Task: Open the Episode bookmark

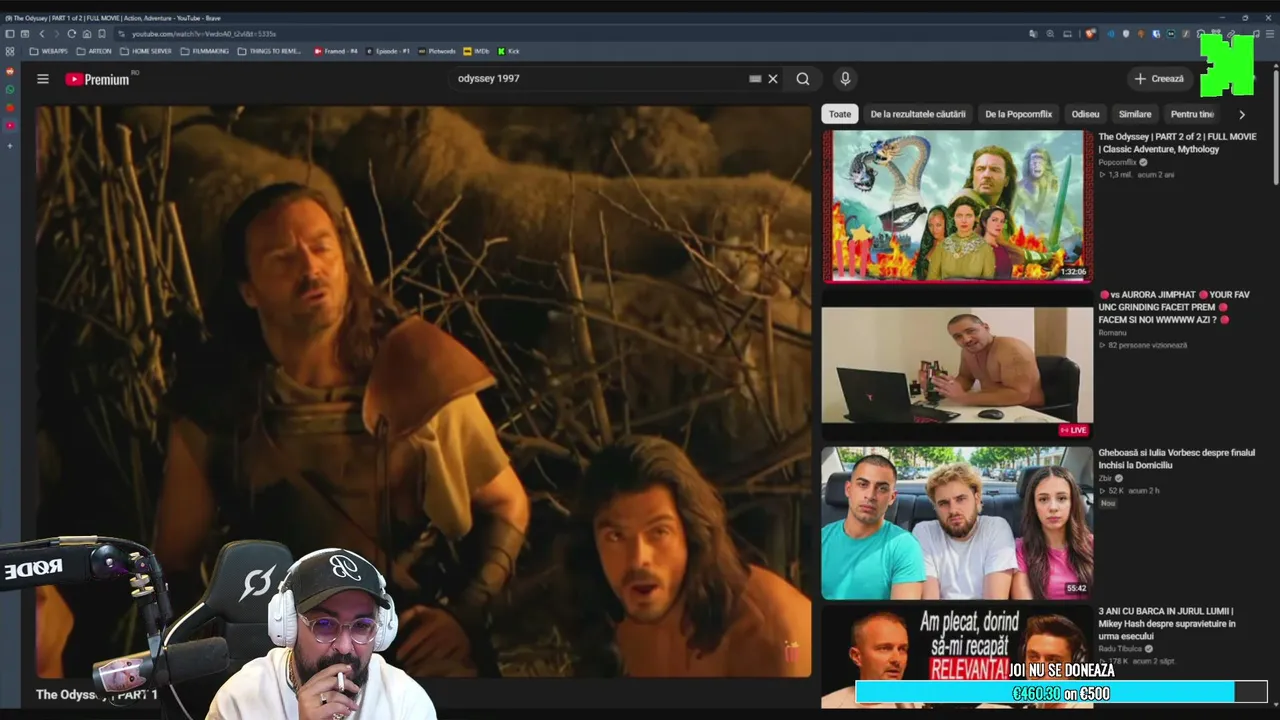Action: (389, 51)
